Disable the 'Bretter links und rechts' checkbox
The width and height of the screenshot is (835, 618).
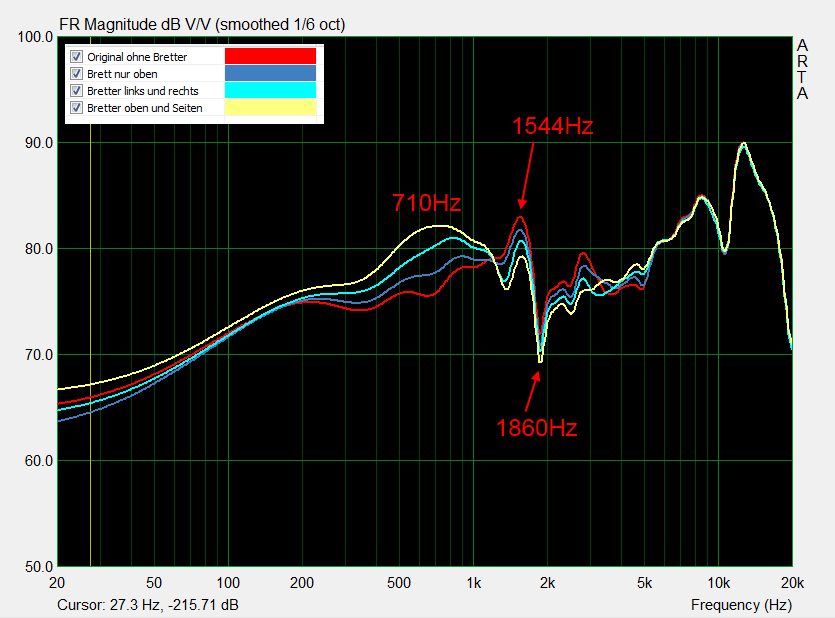pos(77,91)
